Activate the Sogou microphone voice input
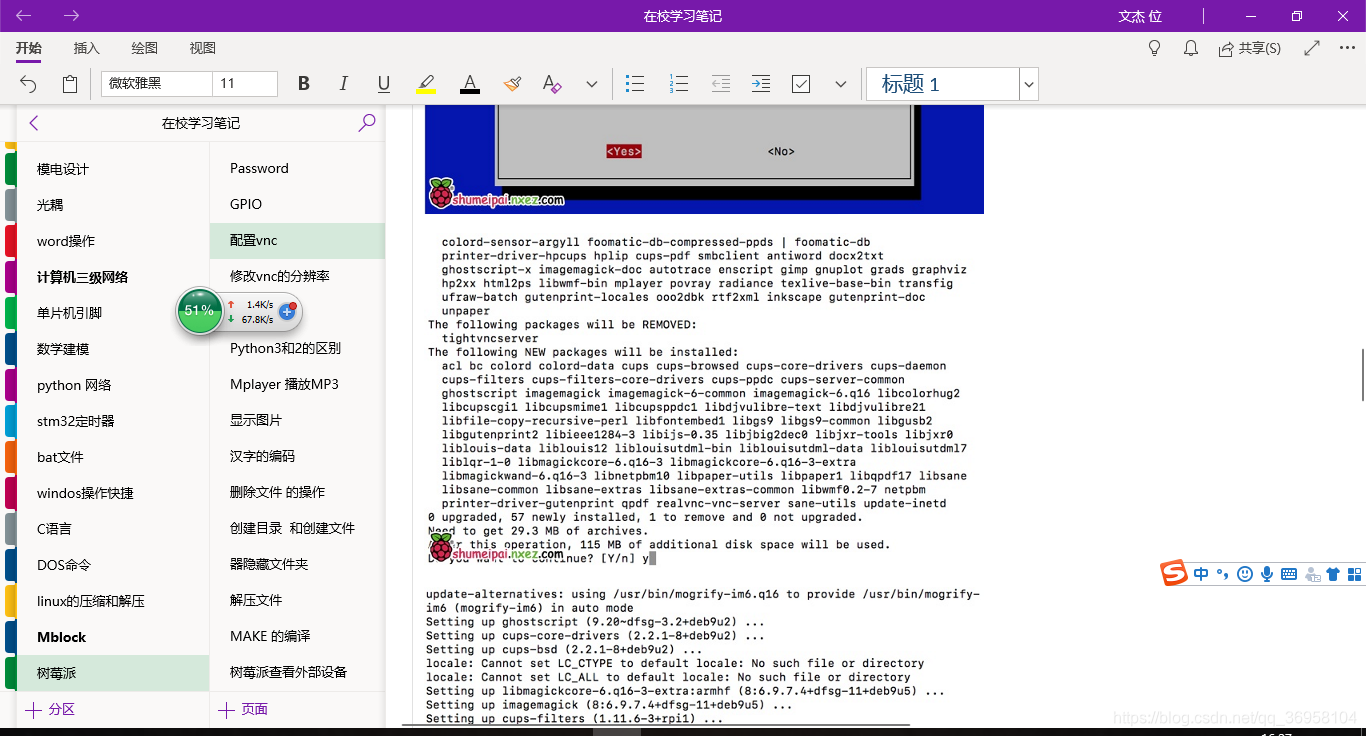 [1267, 574]
